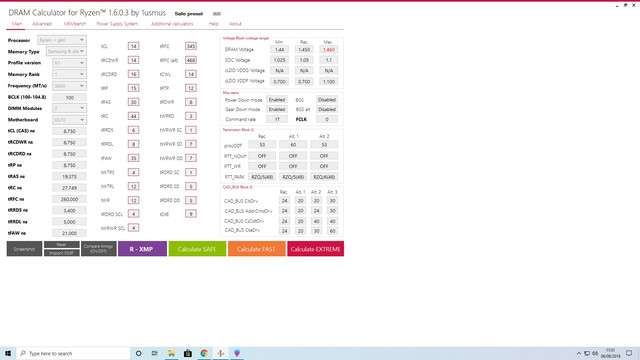This screenshot has height=360, width=640.
Task: Toggle Compare timings ON/OFF
Action: [99, 249]
